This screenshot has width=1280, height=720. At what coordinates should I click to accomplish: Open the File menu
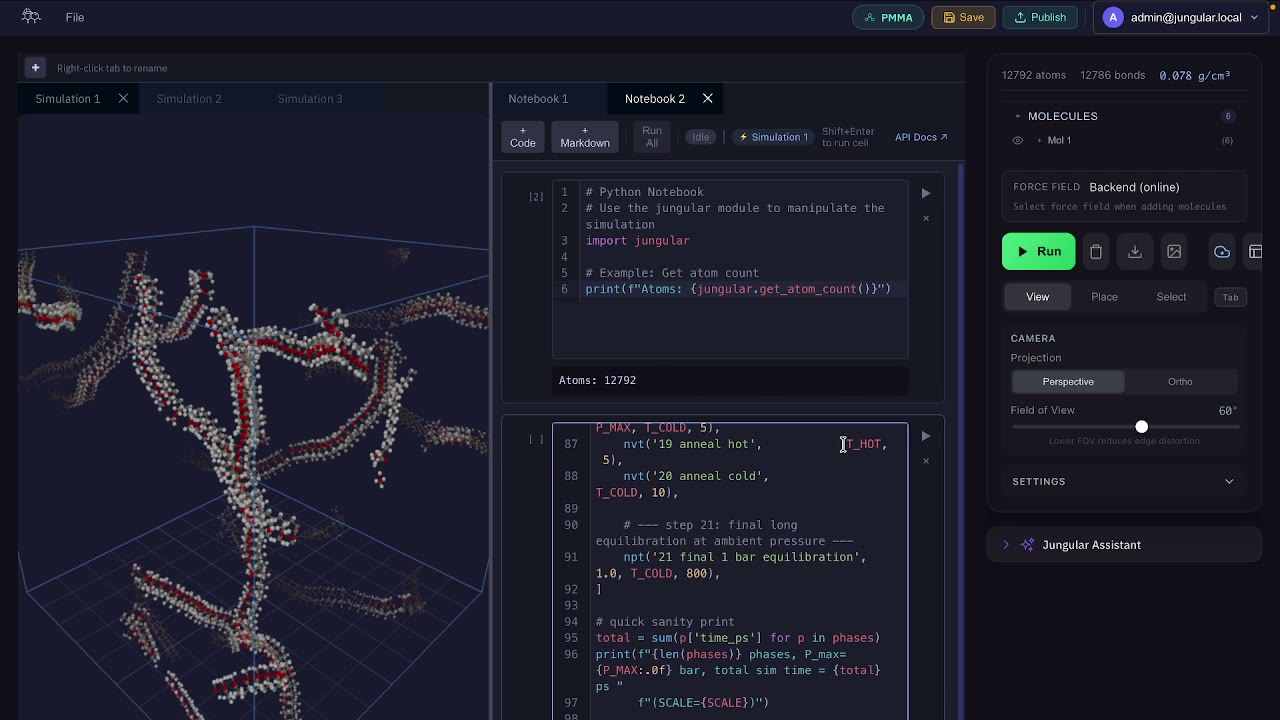point(75,17)
